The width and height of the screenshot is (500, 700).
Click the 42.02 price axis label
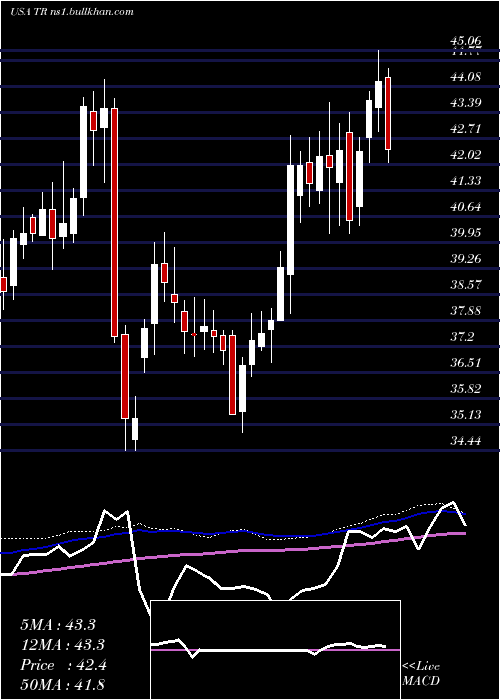[x=465, y=154]
